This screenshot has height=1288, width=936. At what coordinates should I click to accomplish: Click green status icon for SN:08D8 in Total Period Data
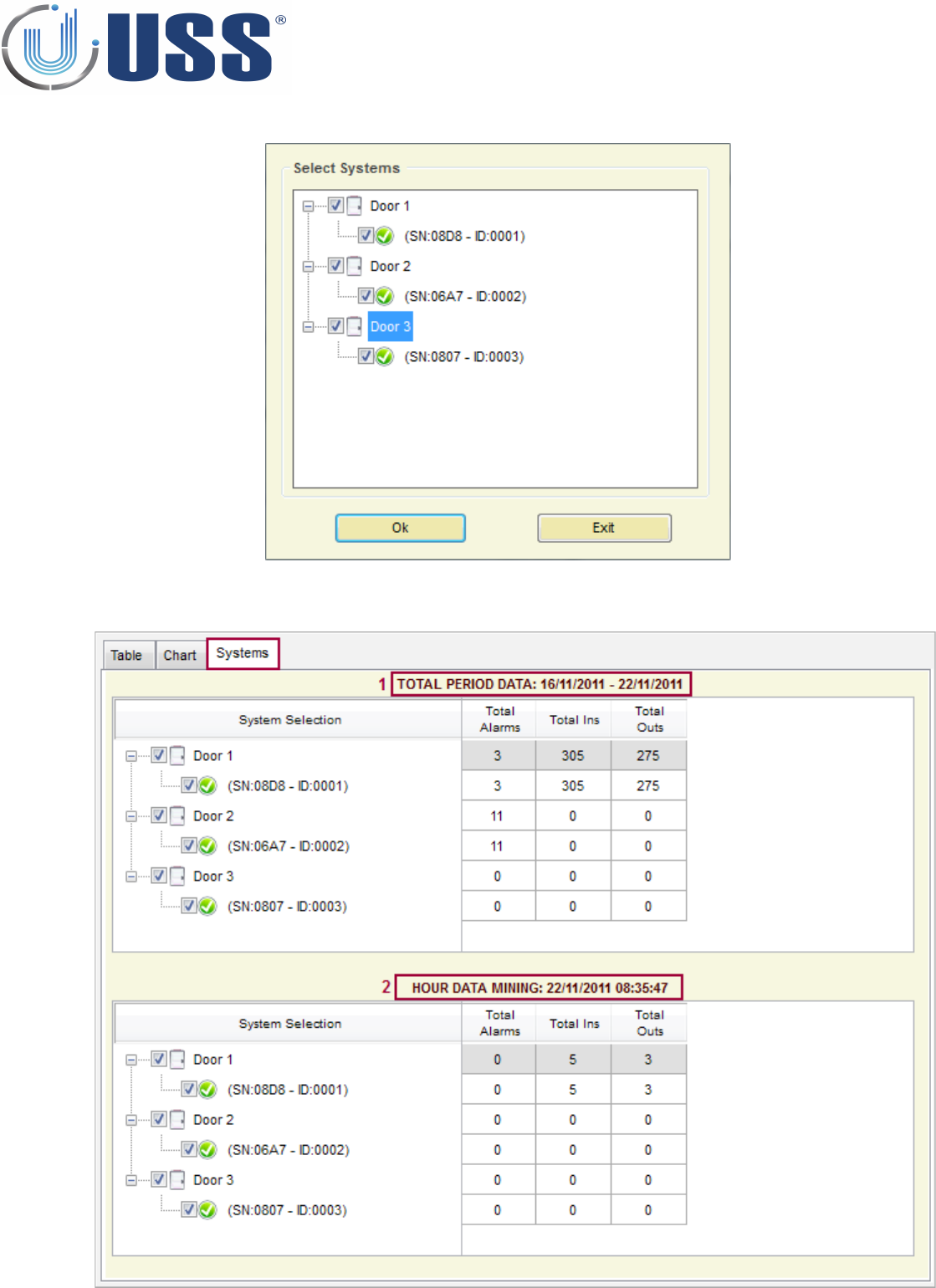[207, 786]
